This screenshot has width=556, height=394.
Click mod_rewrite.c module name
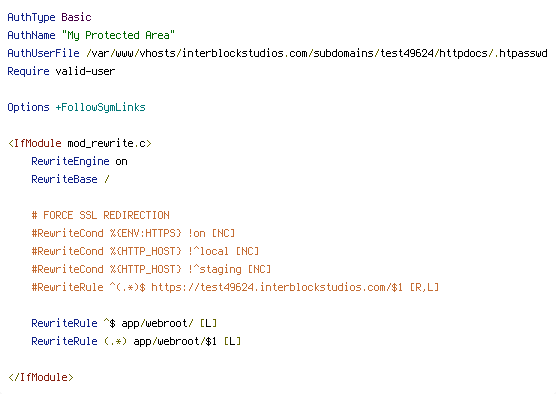point(106,143)
